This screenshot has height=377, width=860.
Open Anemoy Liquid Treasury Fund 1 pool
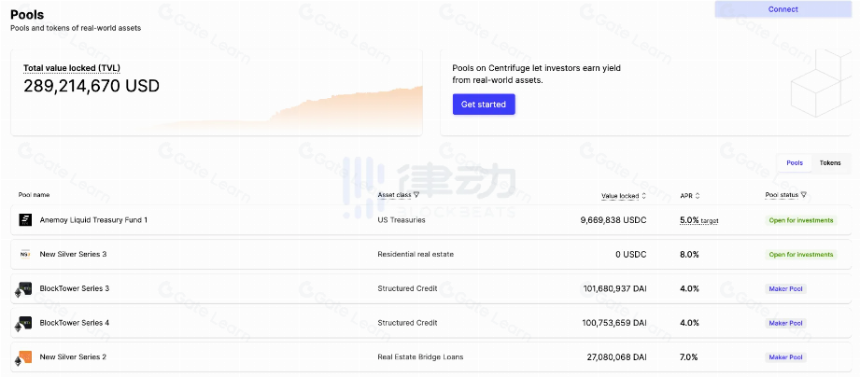coord(431,220)
